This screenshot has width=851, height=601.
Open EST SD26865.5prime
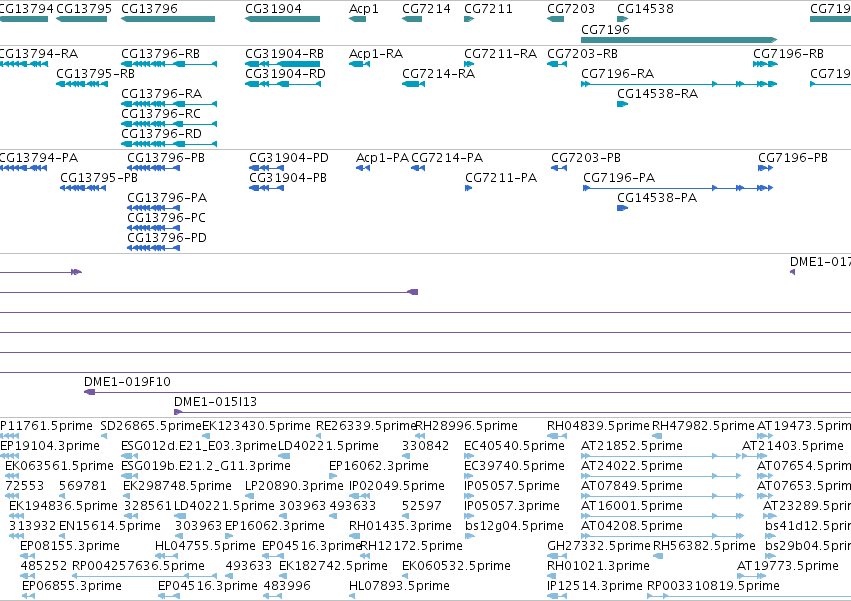[x=104, y=436]
